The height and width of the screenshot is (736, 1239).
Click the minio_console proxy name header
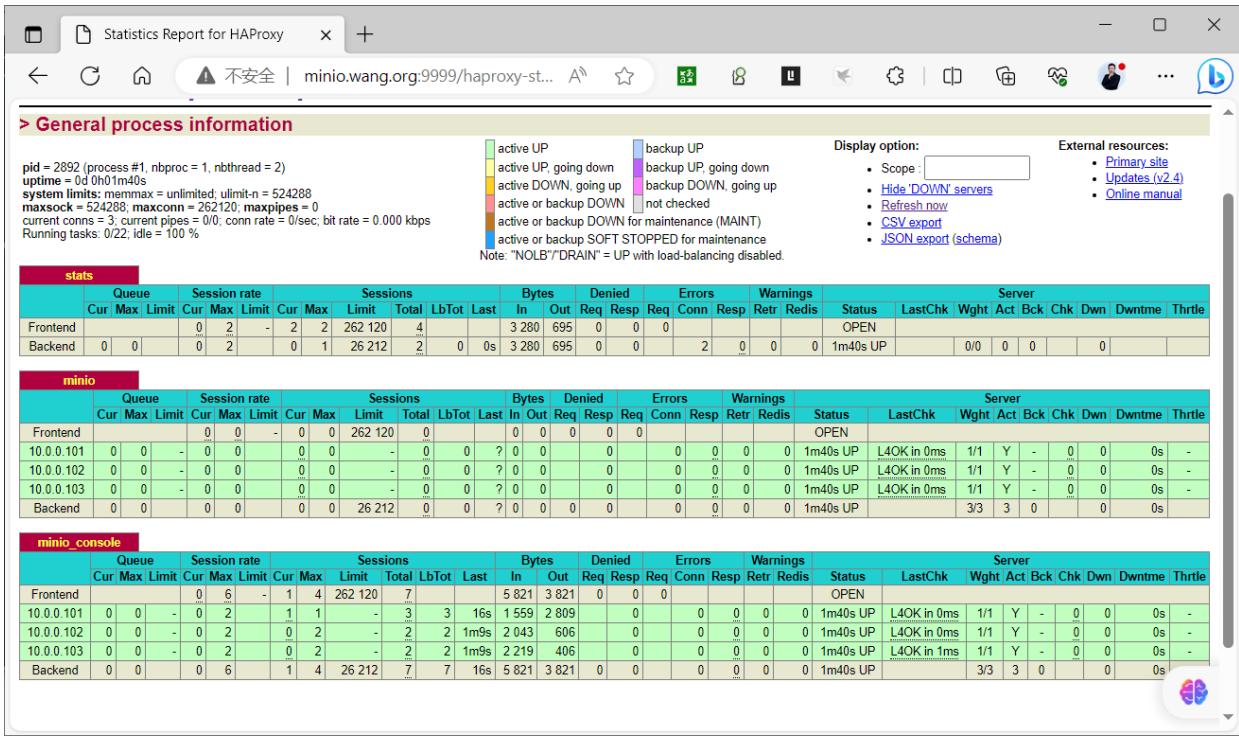(80, 541)
